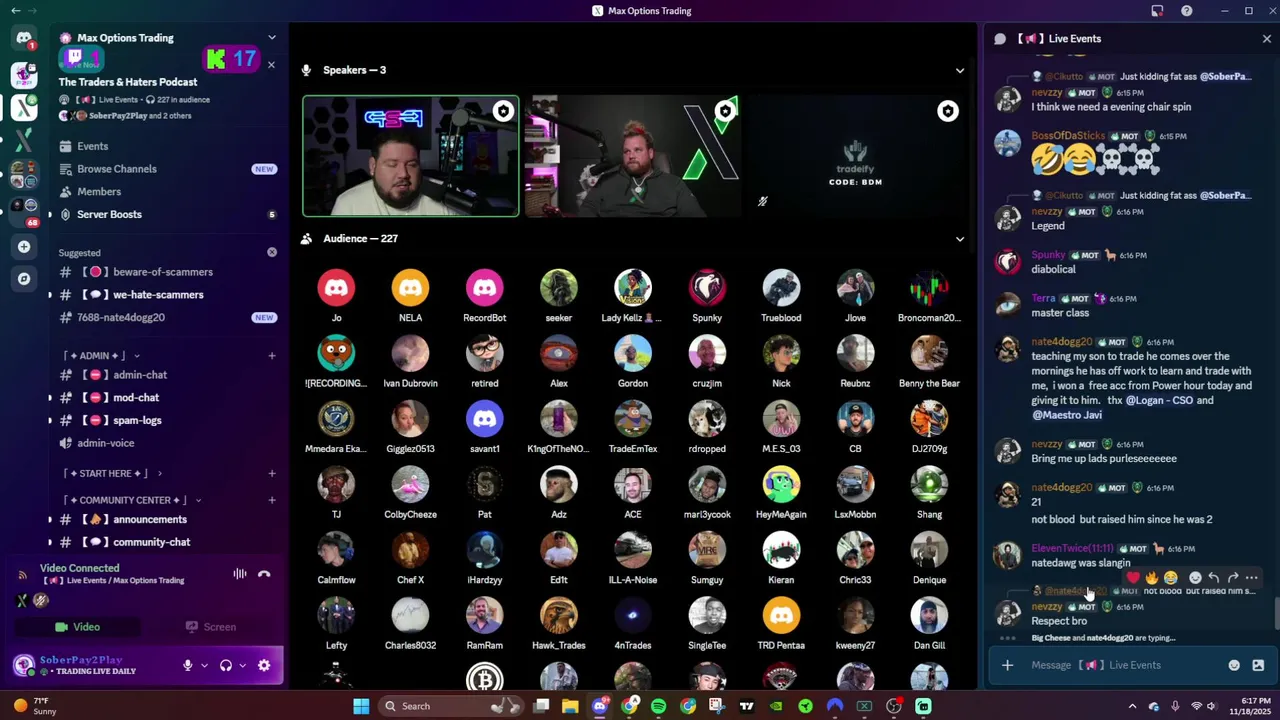Add laughing-crying reaction to hovered message
Image resolution: width=1280 pixels, height=720 pixels.
[1171, 578]
